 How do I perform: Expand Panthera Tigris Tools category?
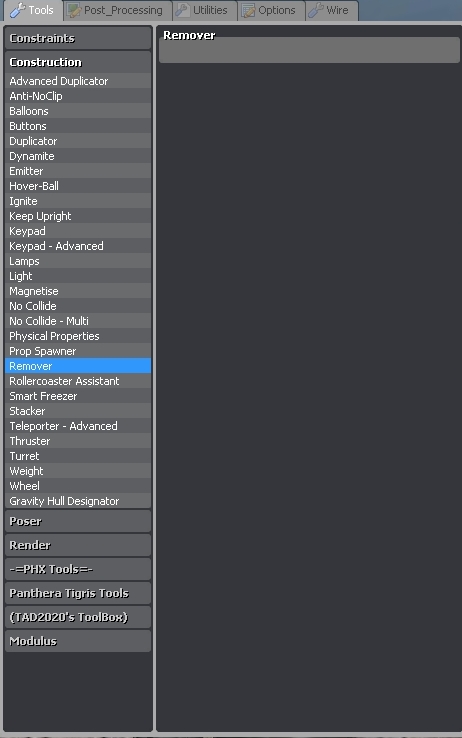[78, 593]
